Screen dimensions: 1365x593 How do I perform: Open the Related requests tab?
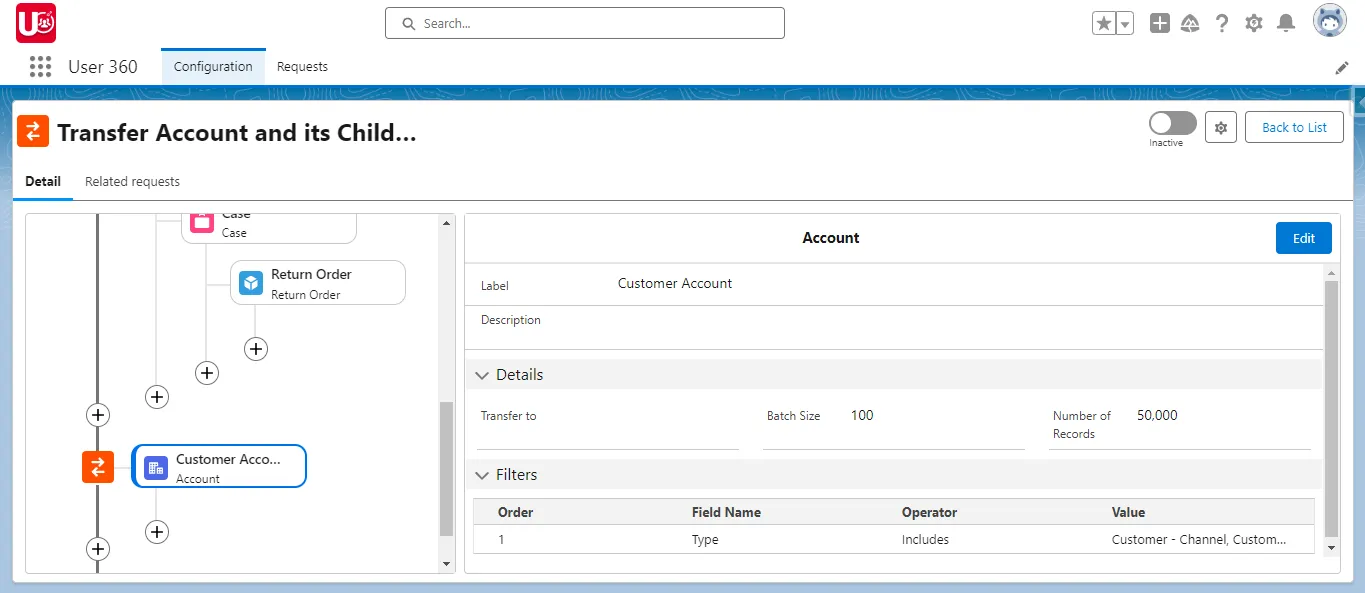[x=132, y=181]
